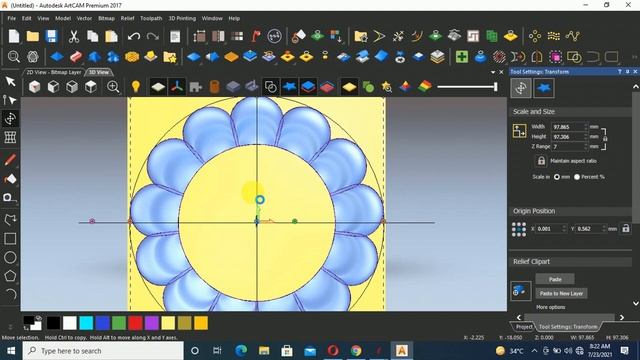Click the light bulb lighting icon

pos(136,87)
